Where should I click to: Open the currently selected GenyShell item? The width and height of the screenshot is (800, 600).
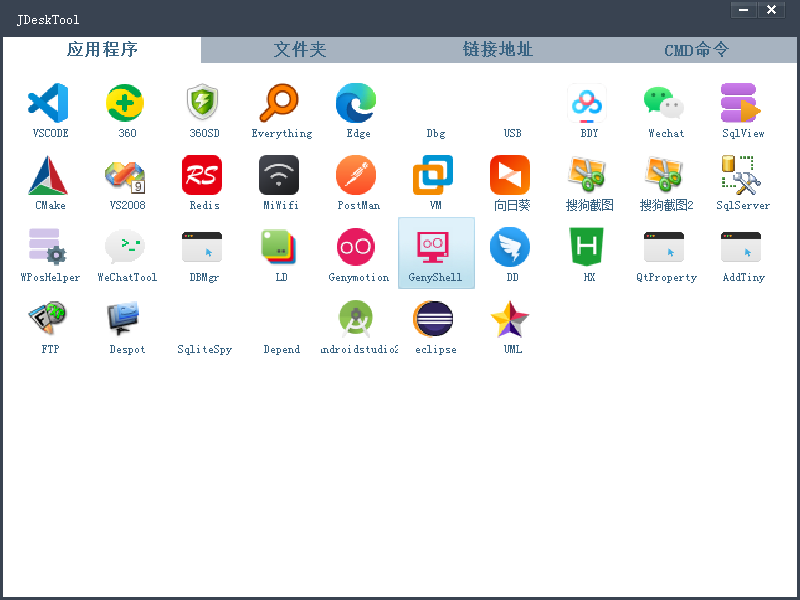click(x=435, y=250)
